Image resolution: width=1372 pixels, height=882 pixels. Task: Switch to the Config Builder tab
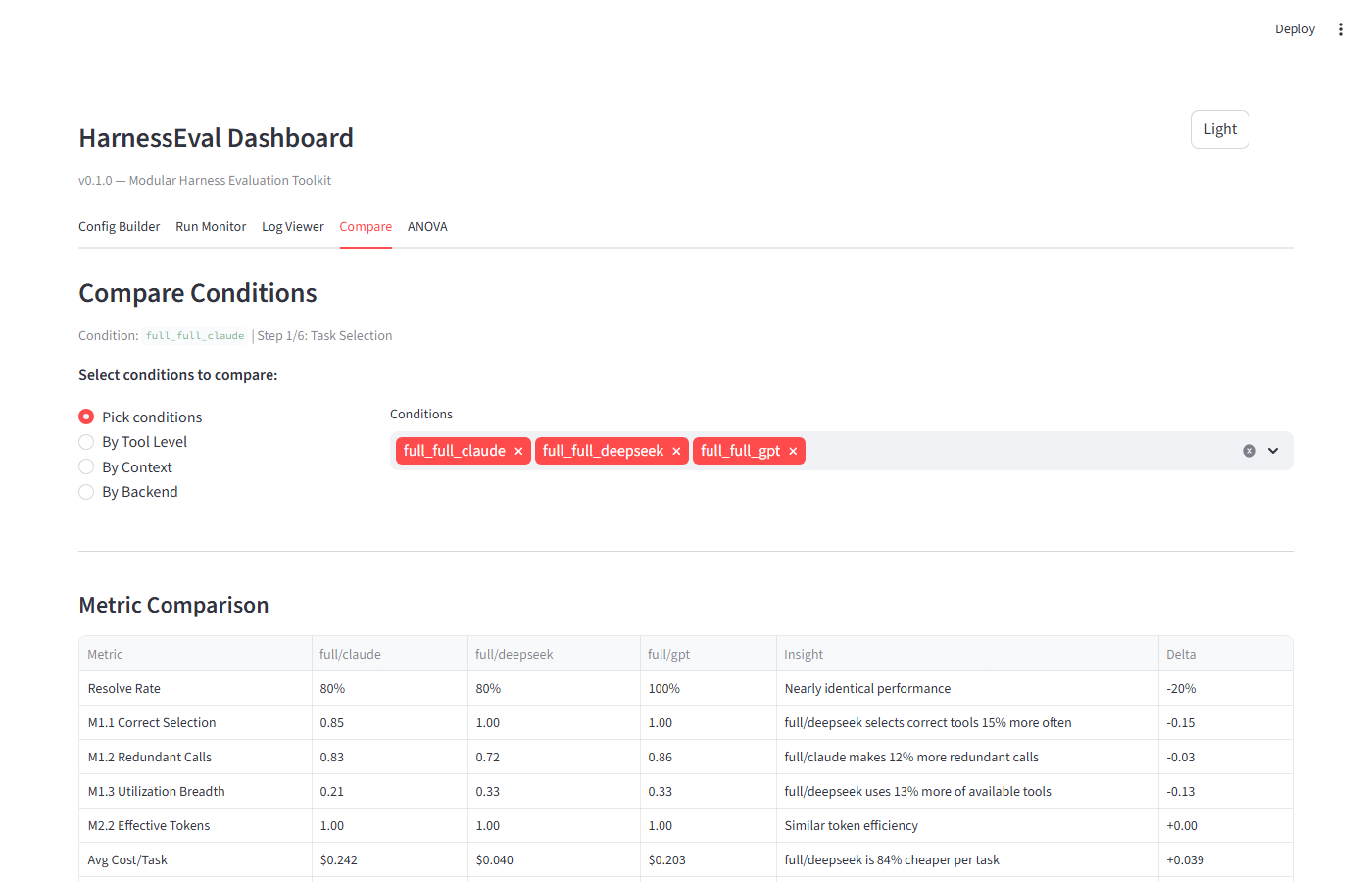[x=119, y=226]
